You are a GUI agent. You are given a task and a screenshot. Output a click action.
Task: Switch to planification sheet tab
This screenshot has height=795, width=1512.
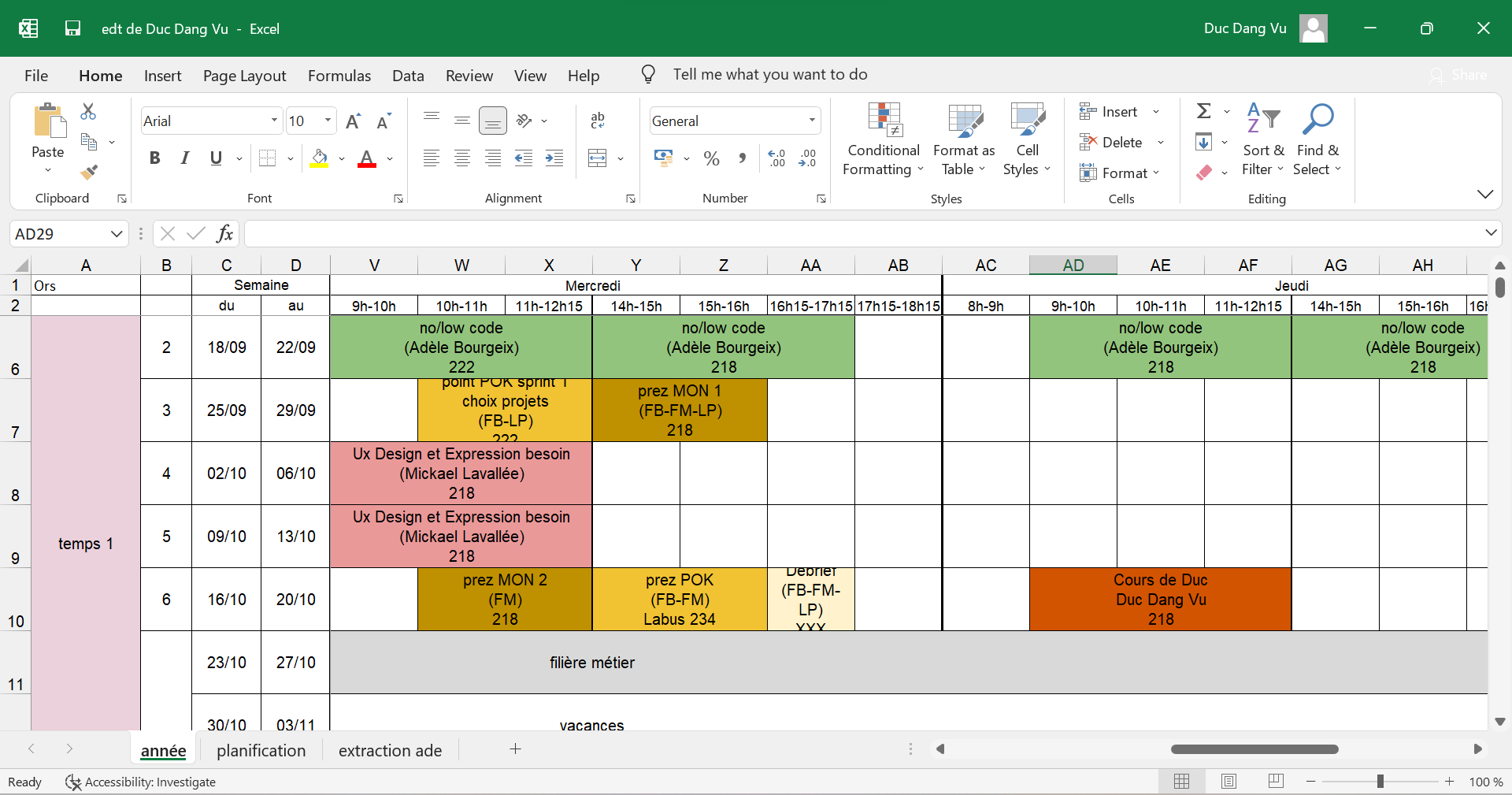261,751
